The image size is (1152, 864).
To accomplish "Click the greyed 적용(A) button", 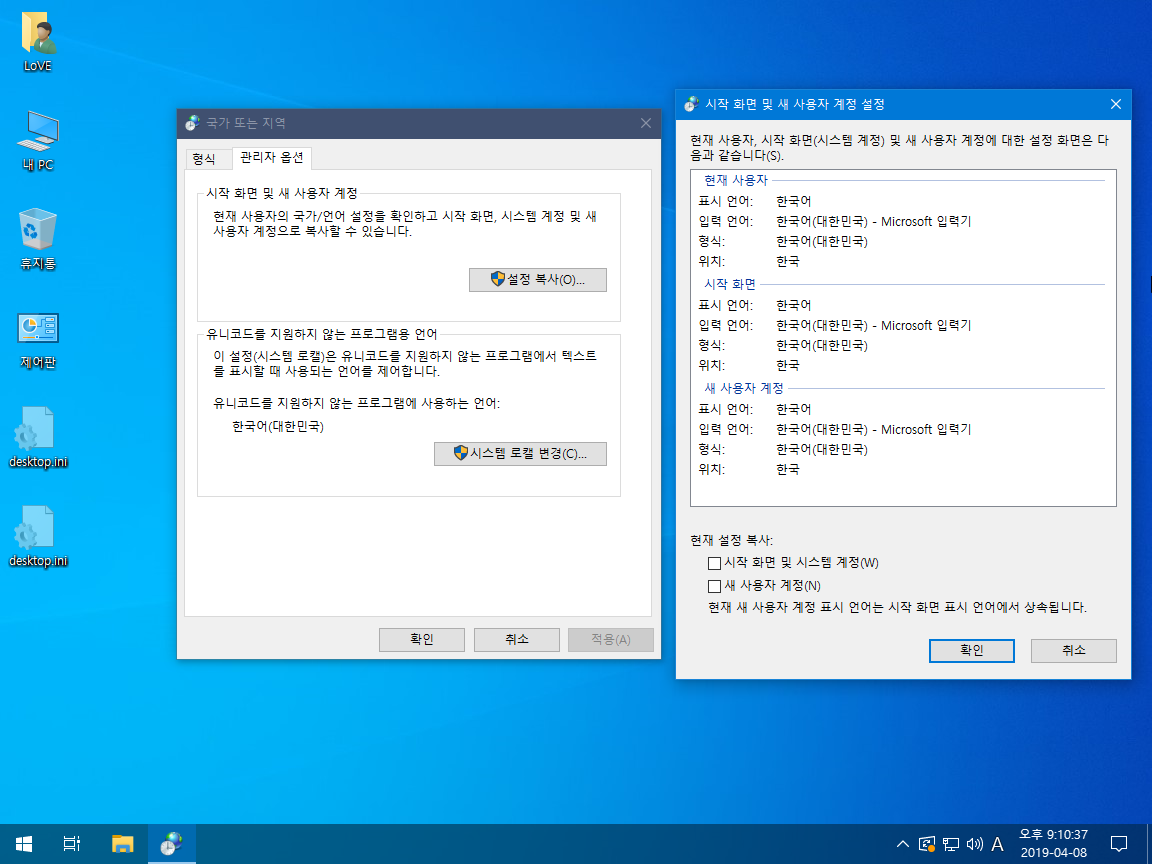I will pos(611,640).
